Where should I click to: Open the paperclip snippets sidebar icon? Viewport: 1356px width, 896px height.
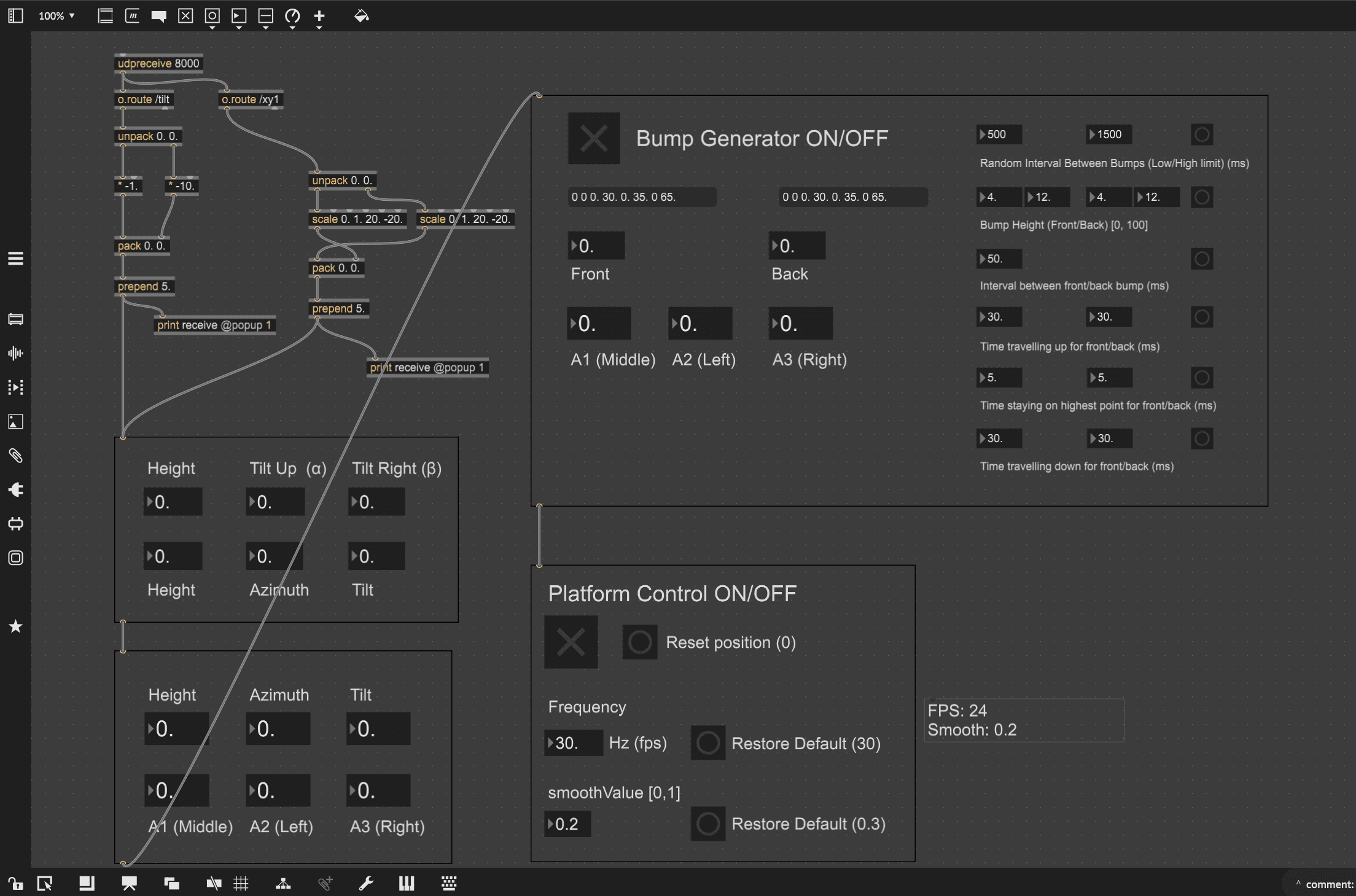click(x=15, y=455)
